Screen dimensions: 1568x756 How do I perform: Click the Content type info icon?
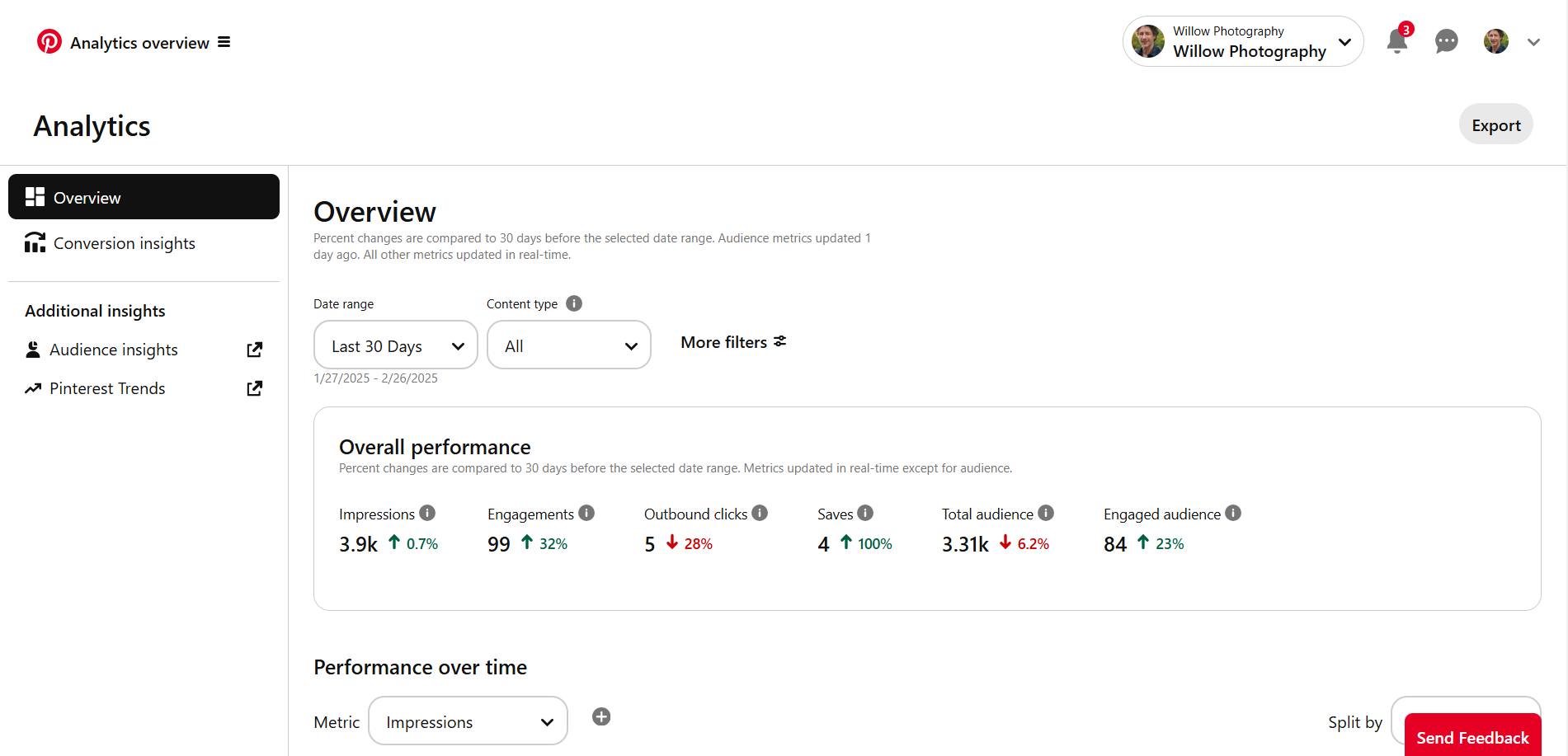click(573, 303)
